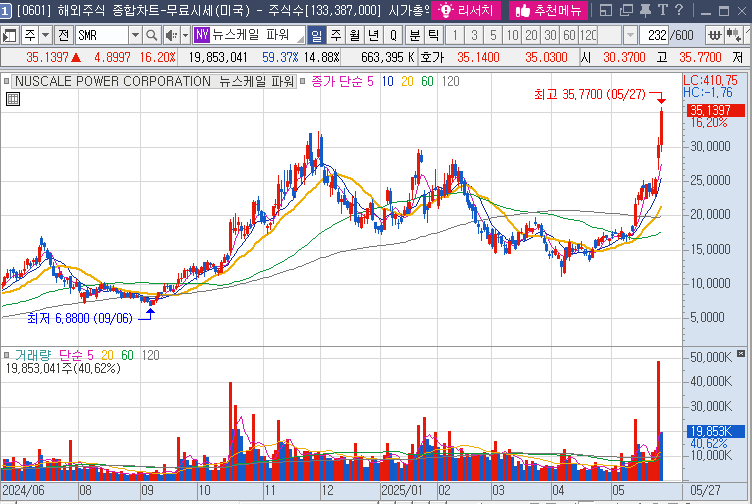Expand the 뉴스케일 파워 name box corner

click(301, 39)
